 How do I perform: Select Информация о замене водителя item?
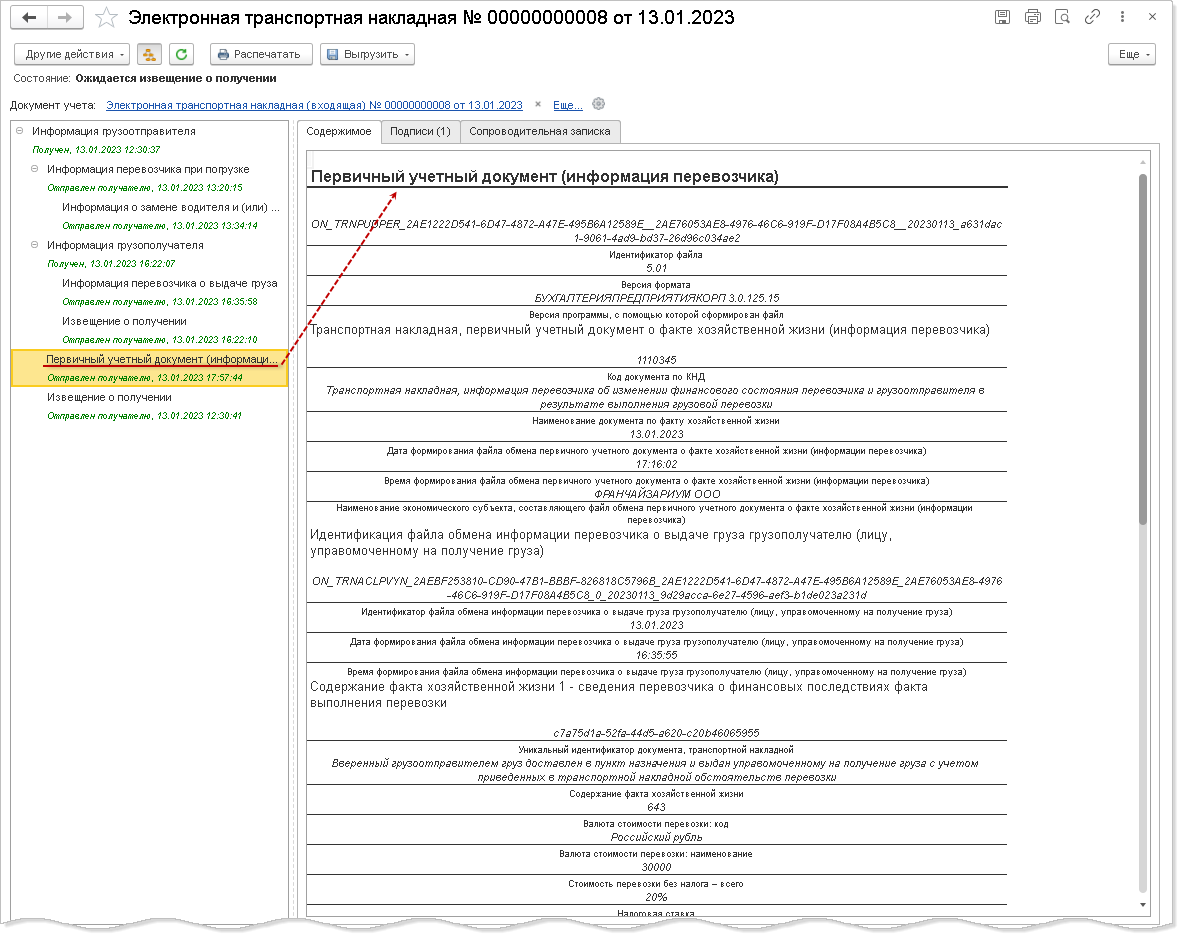coord(171,207)
